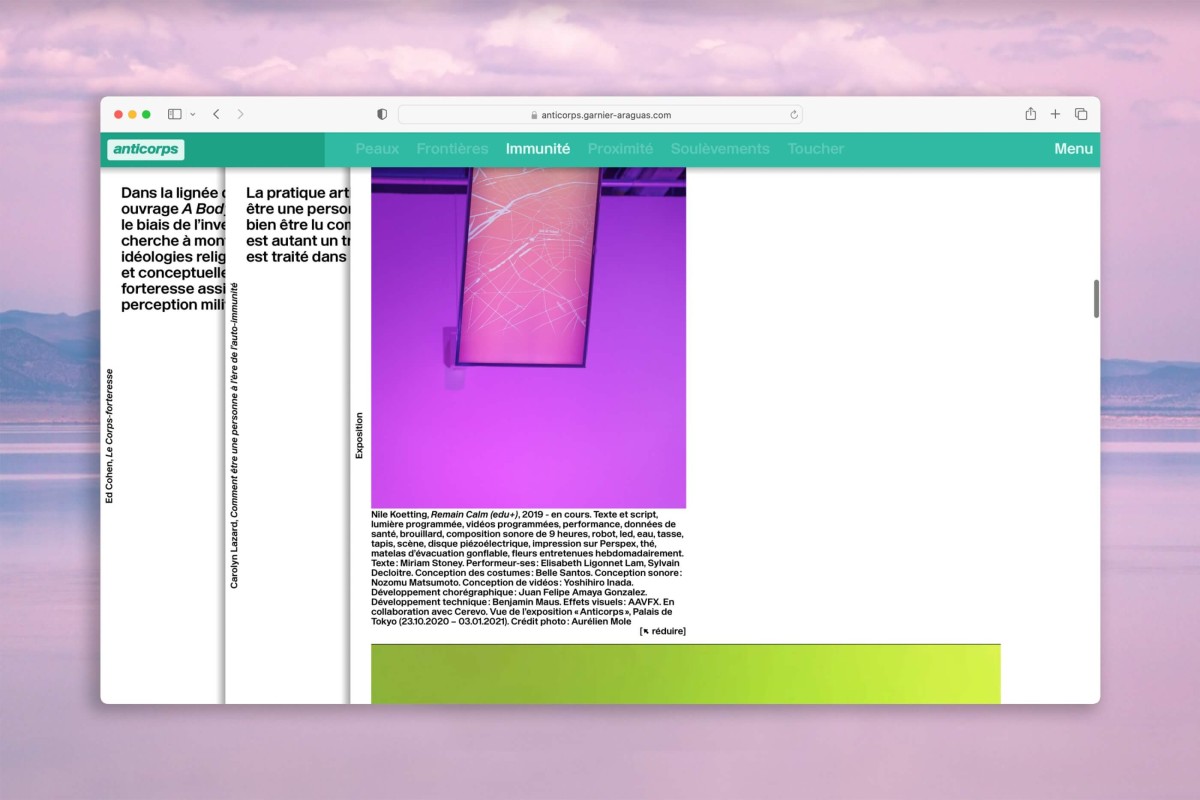Go back using the back arrow
Screen dimensions: 1200x800
(x=216, y=114)
